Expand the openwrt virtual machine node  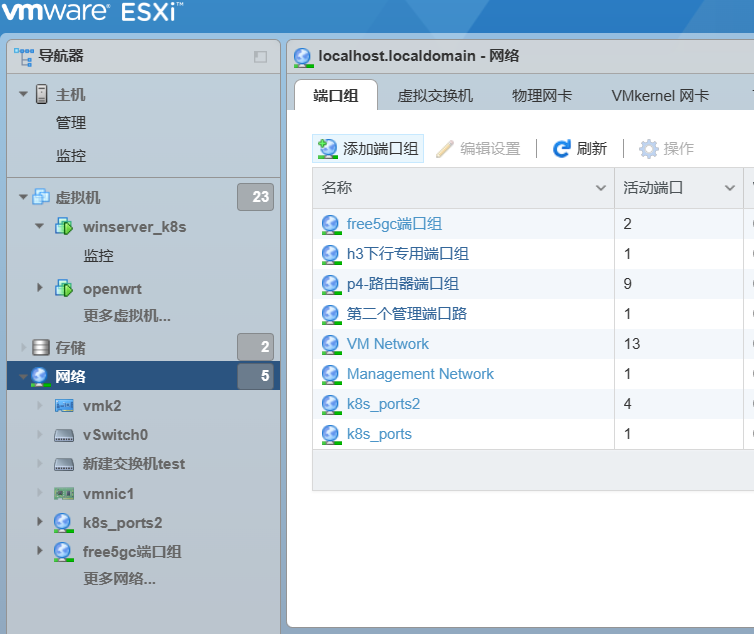click(x=40, y=288)
